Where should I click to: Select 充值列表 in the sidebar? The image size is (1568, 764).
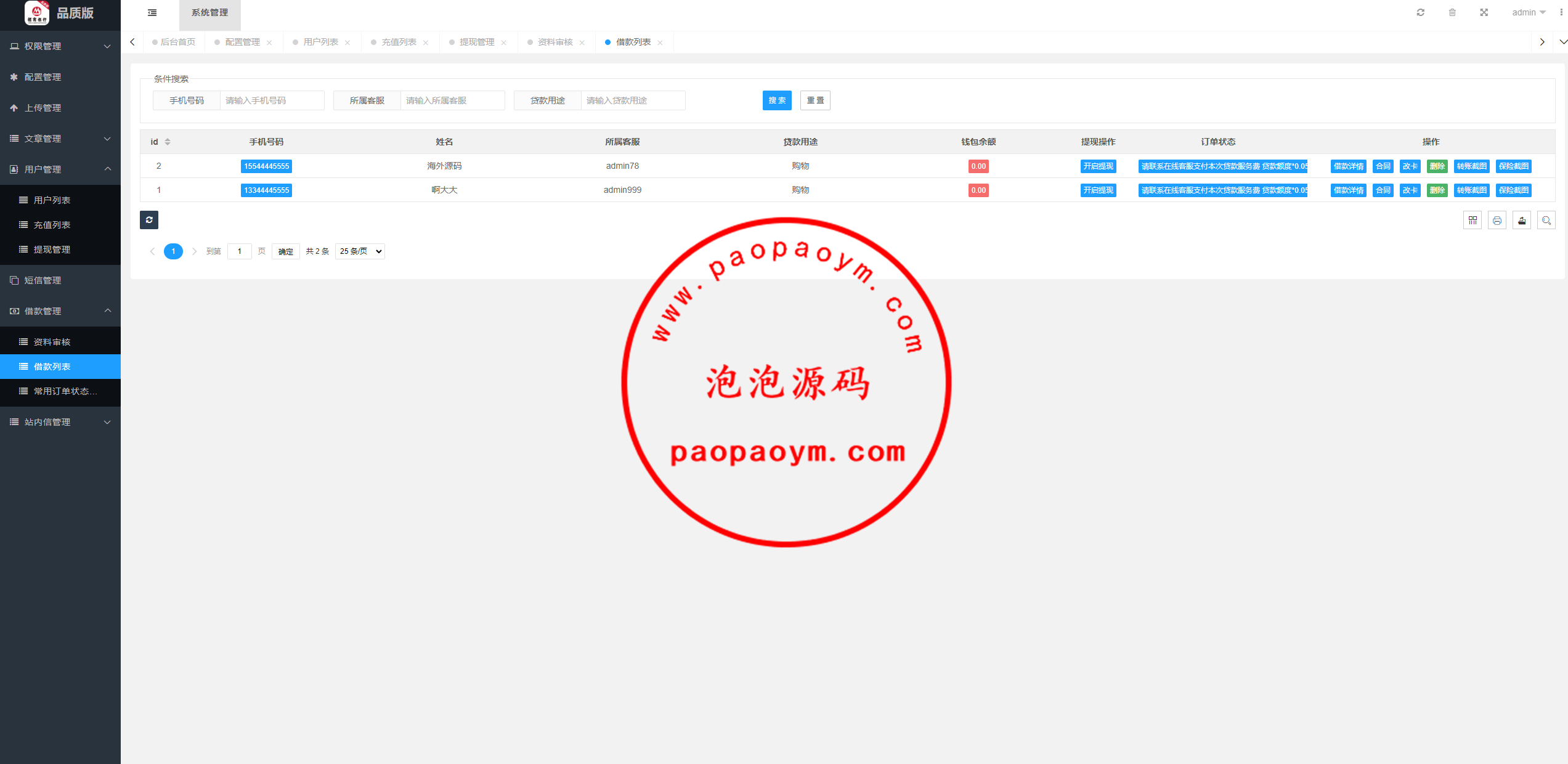click(52, 225)
